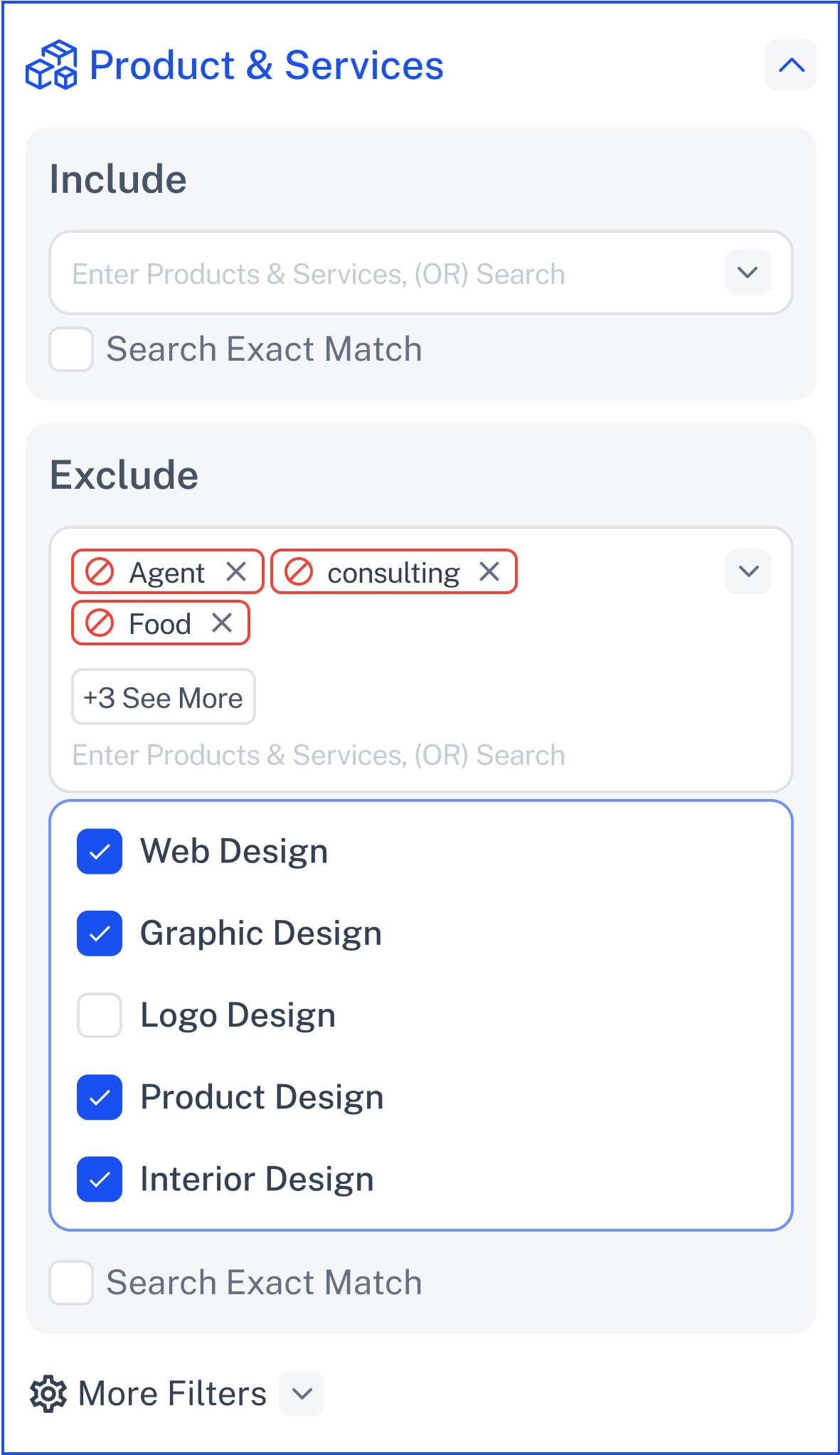Expand the More Filters chevron
Viewport: 840px width, 1455px height.
(x=302, y=1393)
